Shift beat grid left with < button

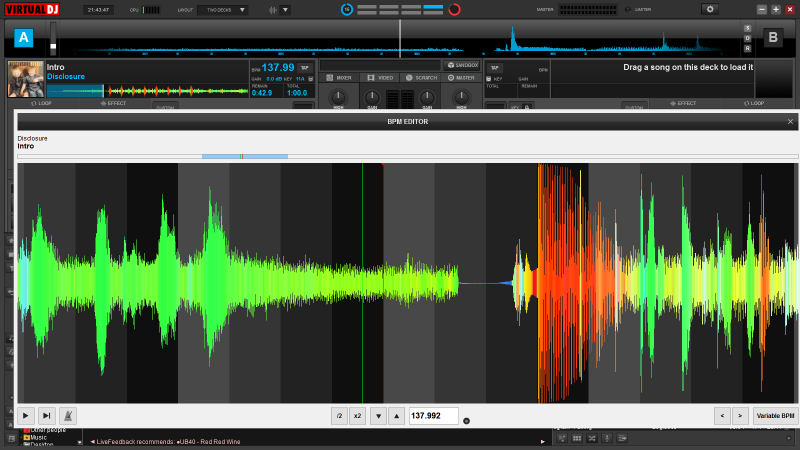coord(722,416)
